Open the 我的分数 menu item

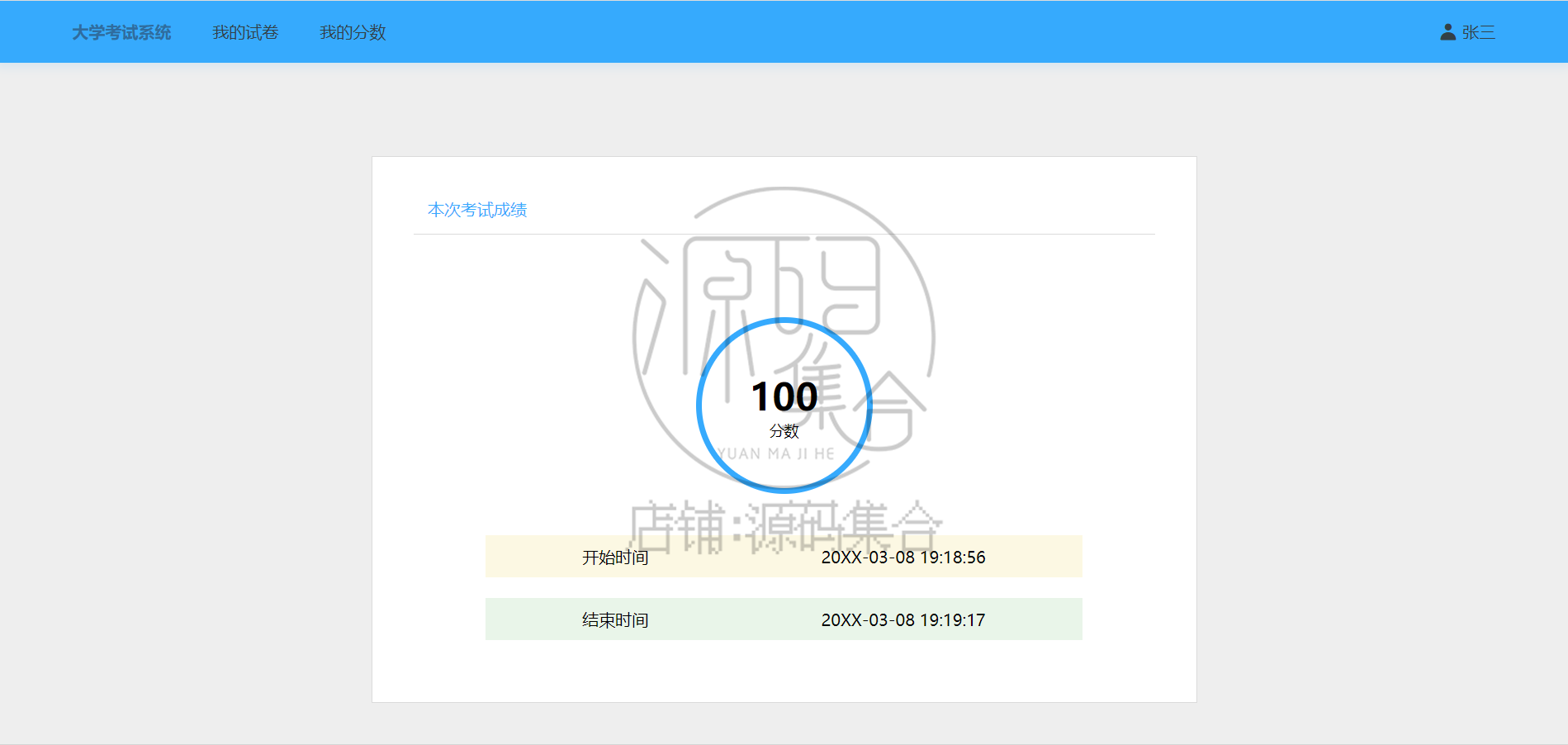[353, 32]
